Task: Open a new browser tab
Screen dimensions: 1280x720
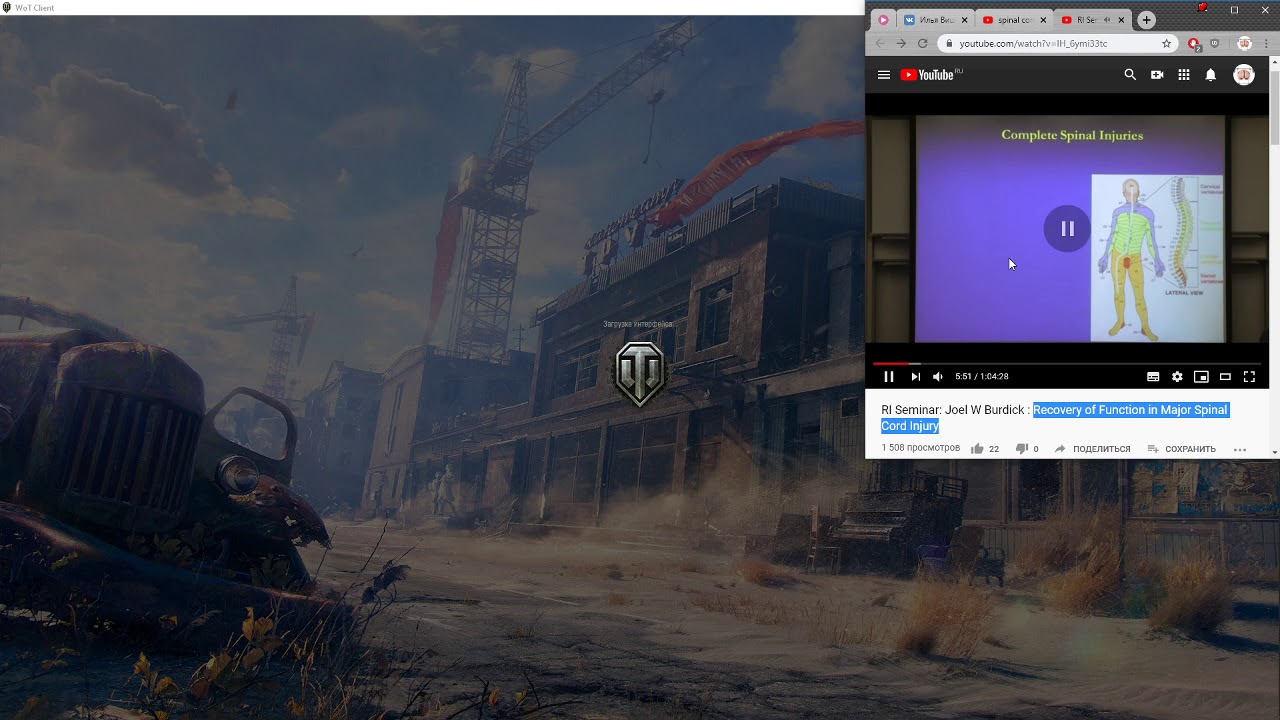Action: click(x=1147, y=20)
